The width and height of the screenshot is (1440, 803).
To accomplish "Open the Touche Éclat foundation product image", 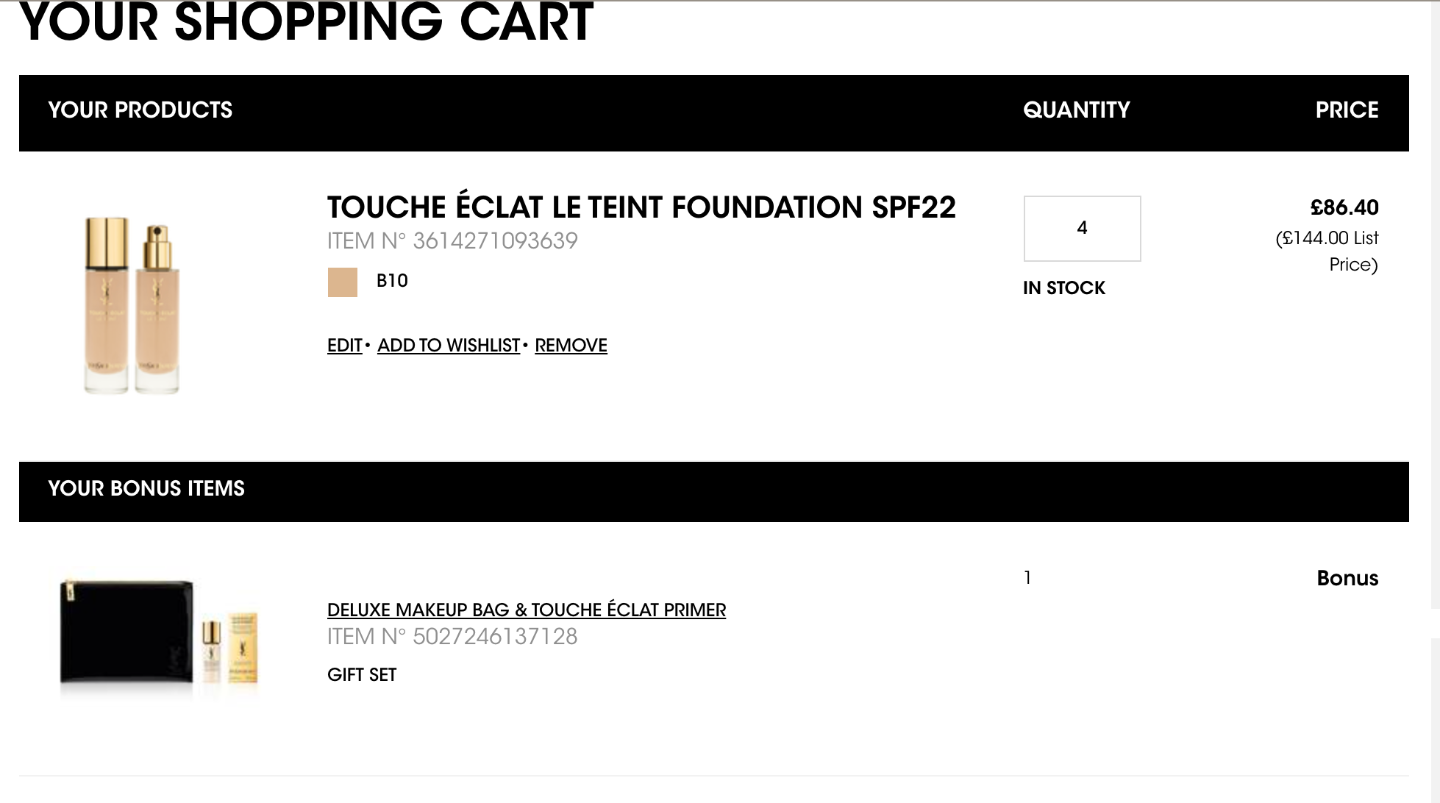I will click(x=132, y=305).
